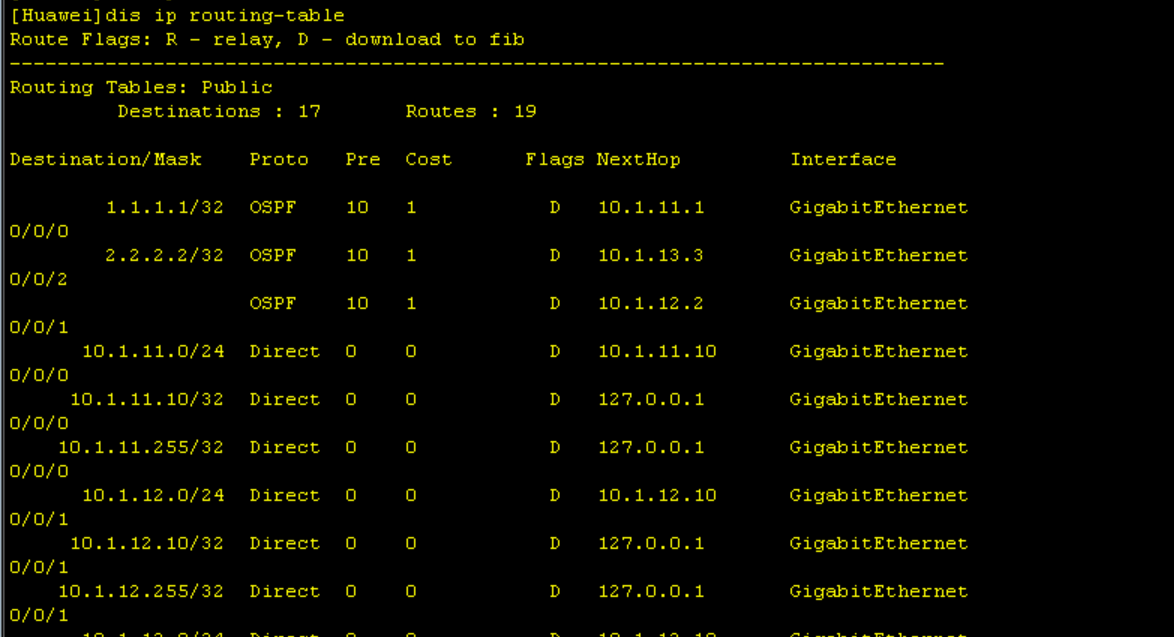Click the Route Flags header line
This screenshot has width=1174, height=637.
point(265,39)
